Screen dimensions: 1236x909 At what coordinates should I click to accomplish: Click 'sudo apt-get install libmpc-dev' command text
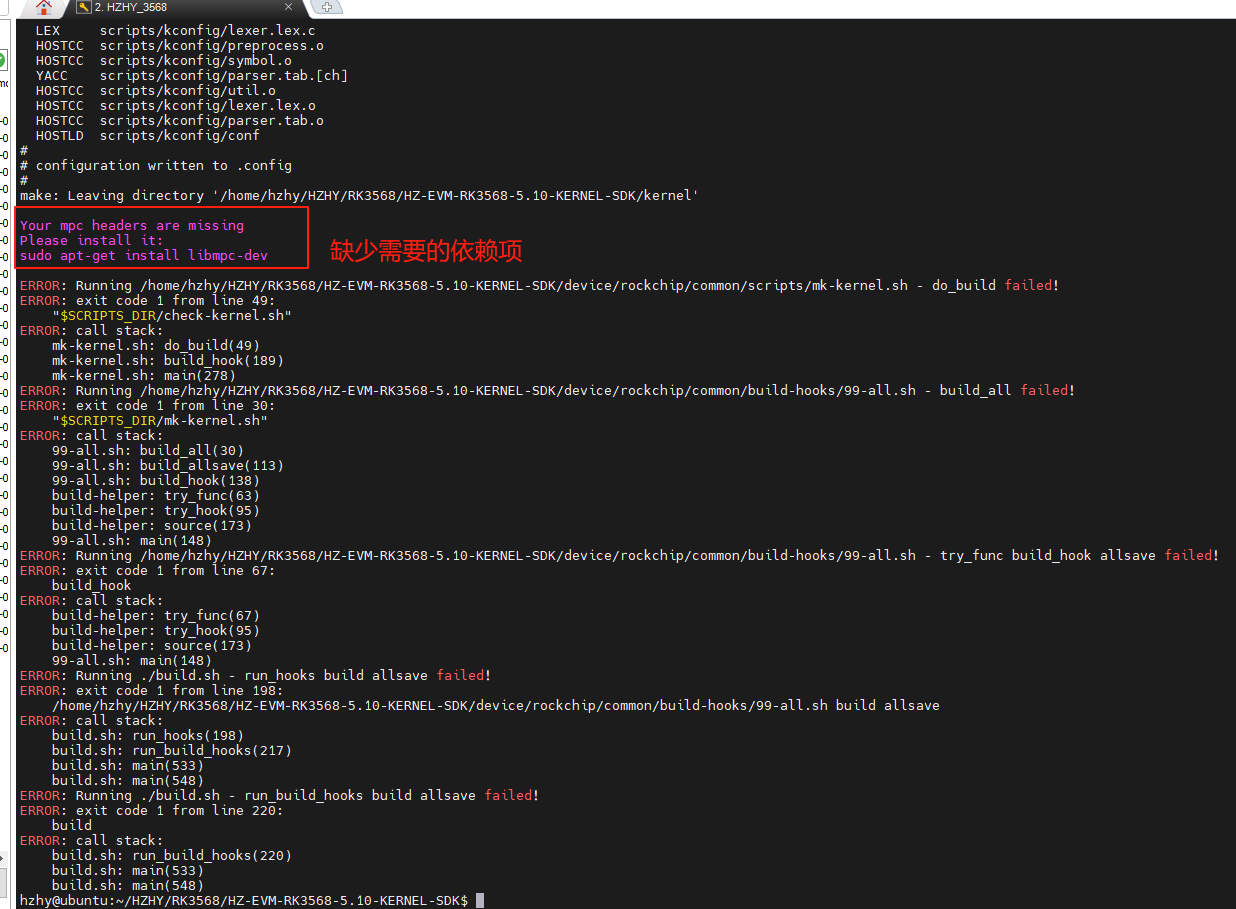(x=144, y=256)
